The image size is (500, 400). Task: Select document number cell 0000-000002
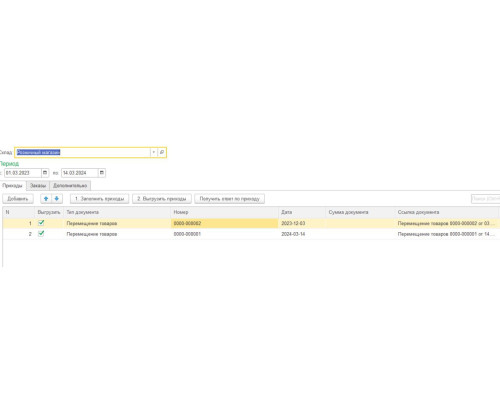point(224,223)
